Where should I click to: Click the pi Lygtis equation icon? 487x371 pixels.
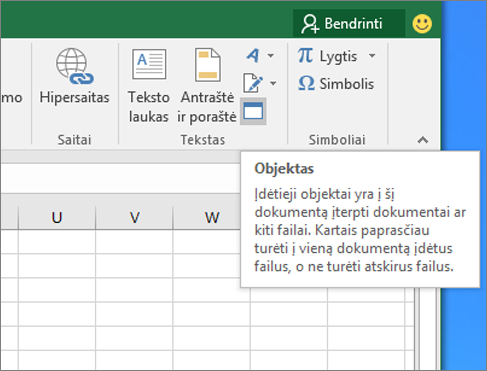tap(305, 55)
